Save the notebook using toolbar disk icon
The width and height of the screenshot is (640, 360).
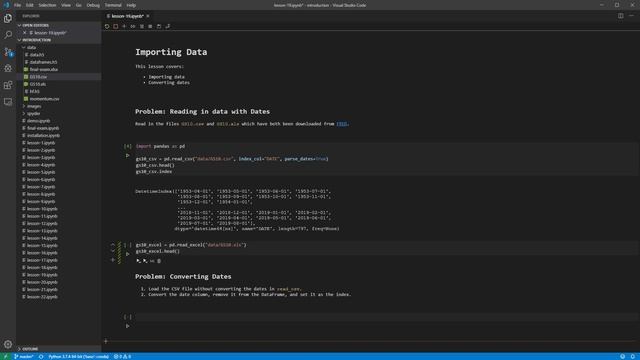159,26
